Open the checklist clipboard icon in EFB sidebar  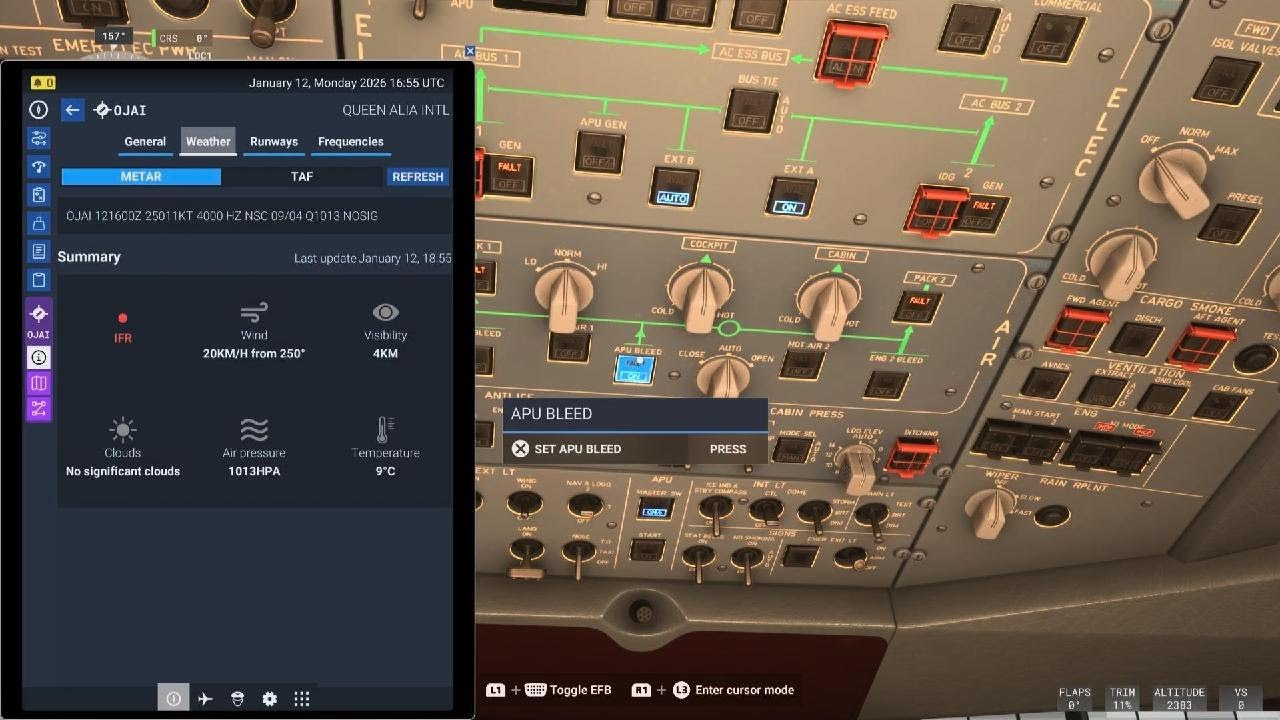pyautogui.click(x=39, y=195)
